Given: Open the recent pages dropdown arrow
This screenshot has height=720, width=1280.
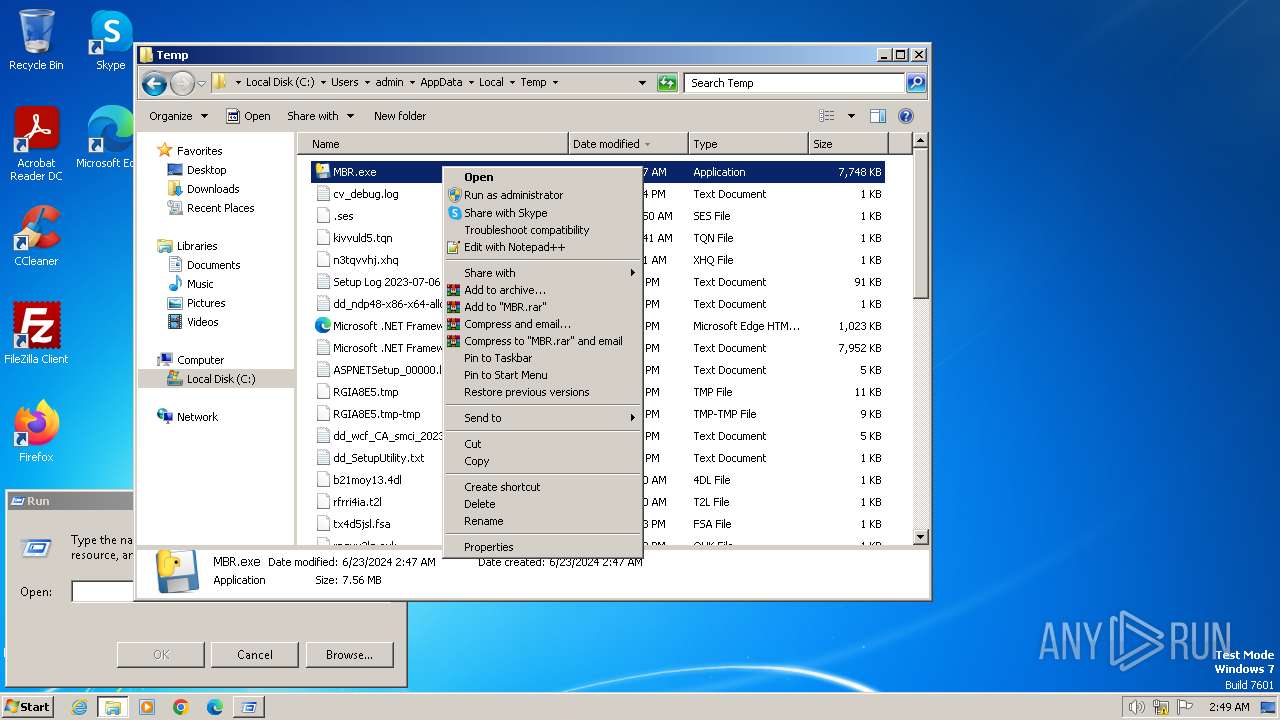Looking at the screenshot, I should tap(201, 83).
